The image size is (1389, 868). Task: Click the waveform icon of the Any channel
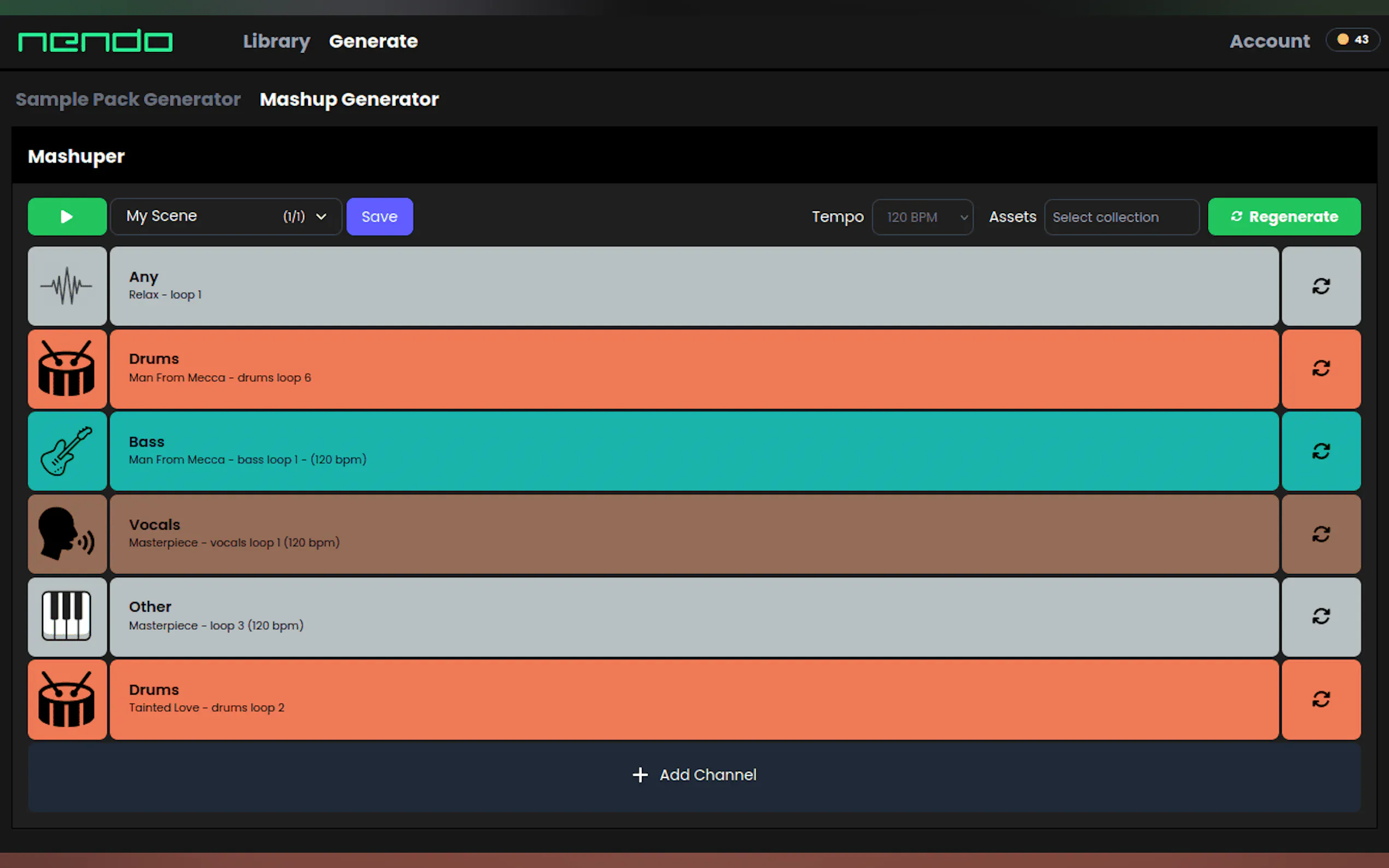tap(67, 286)
